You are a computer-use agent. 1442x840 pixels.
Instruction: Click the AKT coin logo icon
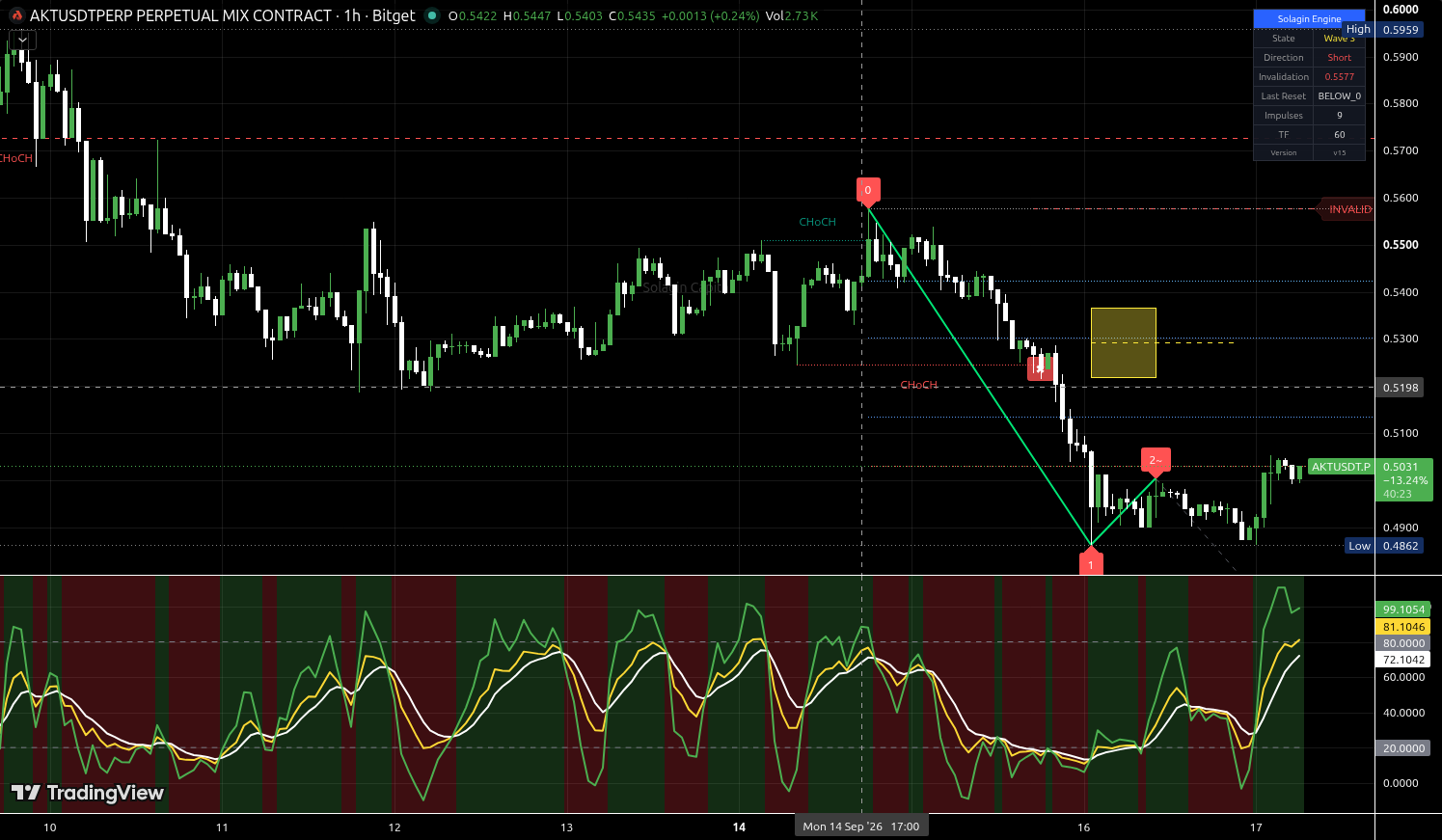click(x=16, y=15)
